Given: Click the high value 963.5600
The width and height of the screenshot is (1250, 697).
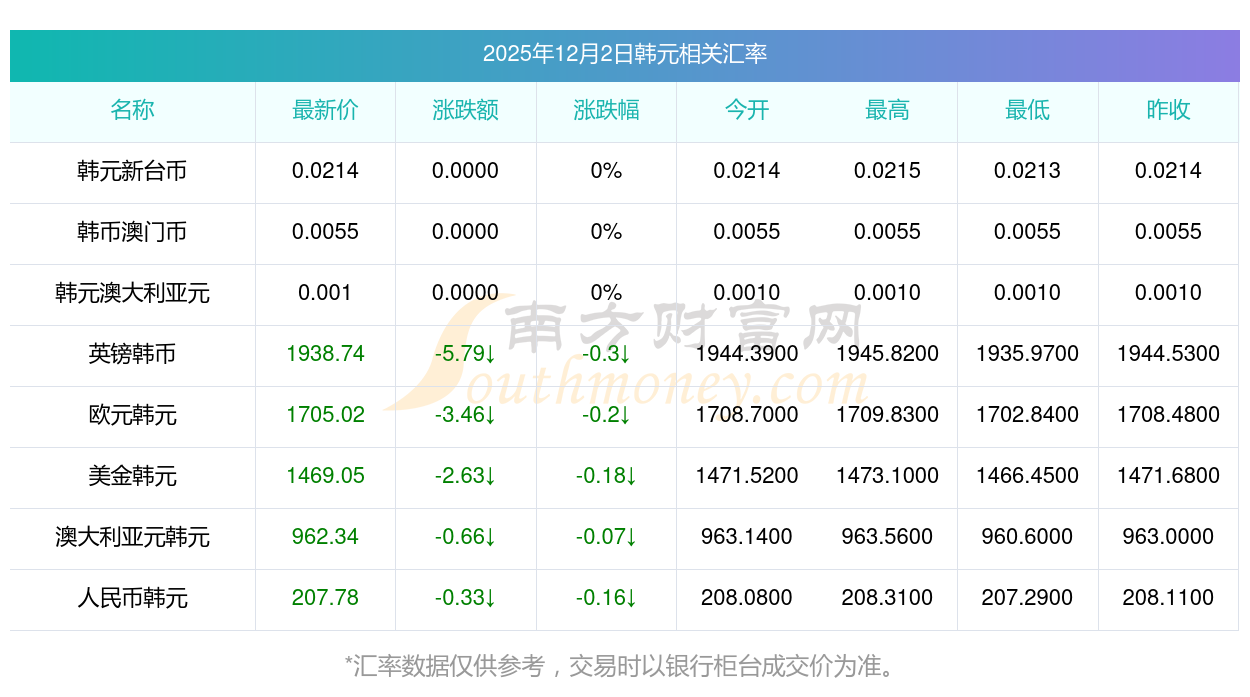Looking at the screenshot, I should [887, 537].
